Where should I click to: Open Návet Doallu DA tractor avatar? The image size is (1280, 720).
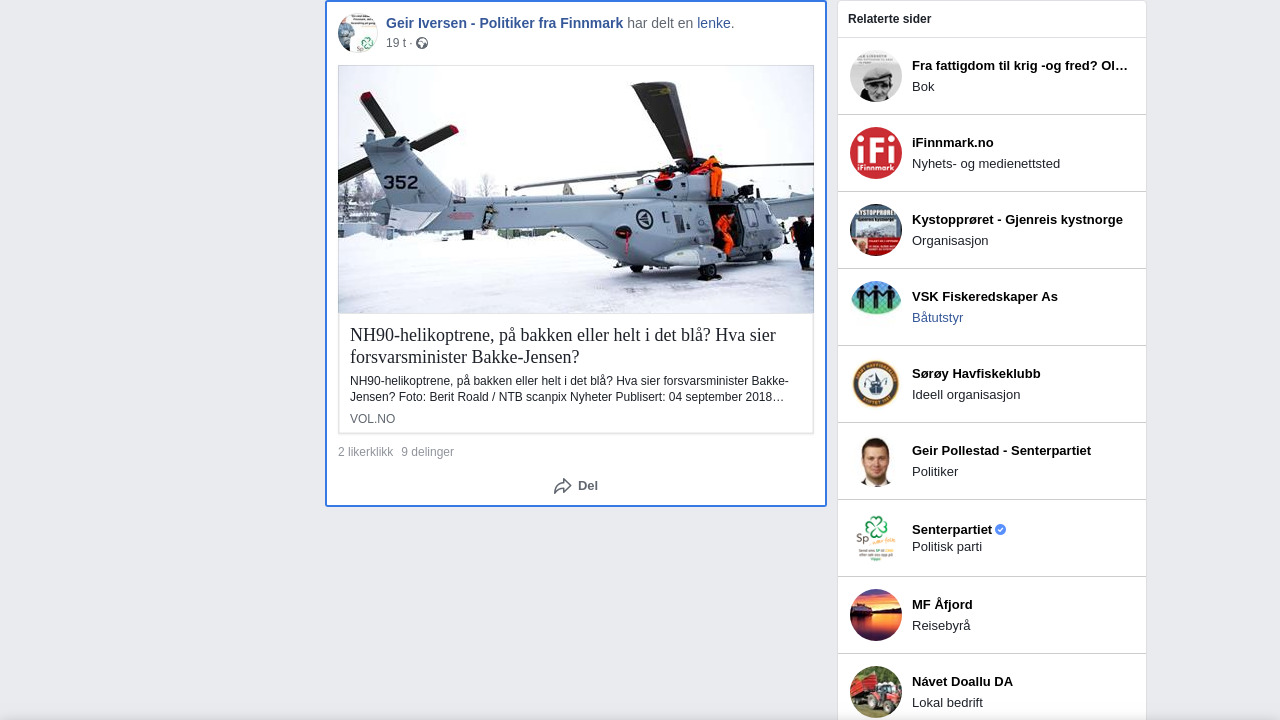[x=876, y=692]
